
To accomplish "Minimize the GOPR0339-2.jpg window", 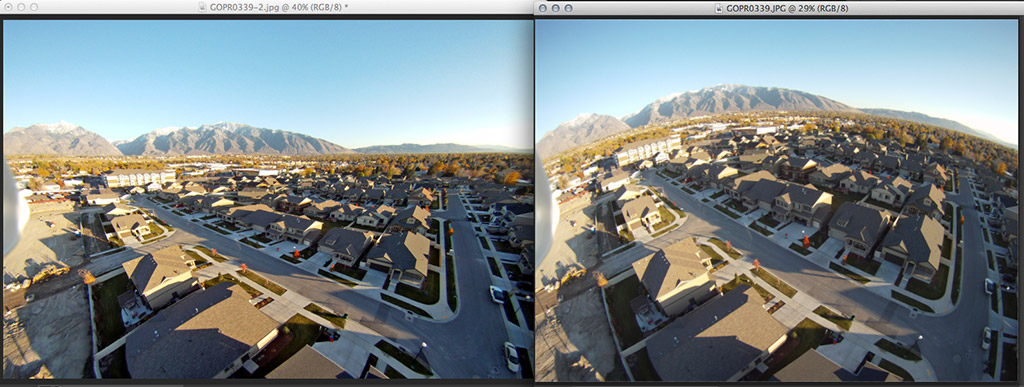I will [x=21, y=7].
